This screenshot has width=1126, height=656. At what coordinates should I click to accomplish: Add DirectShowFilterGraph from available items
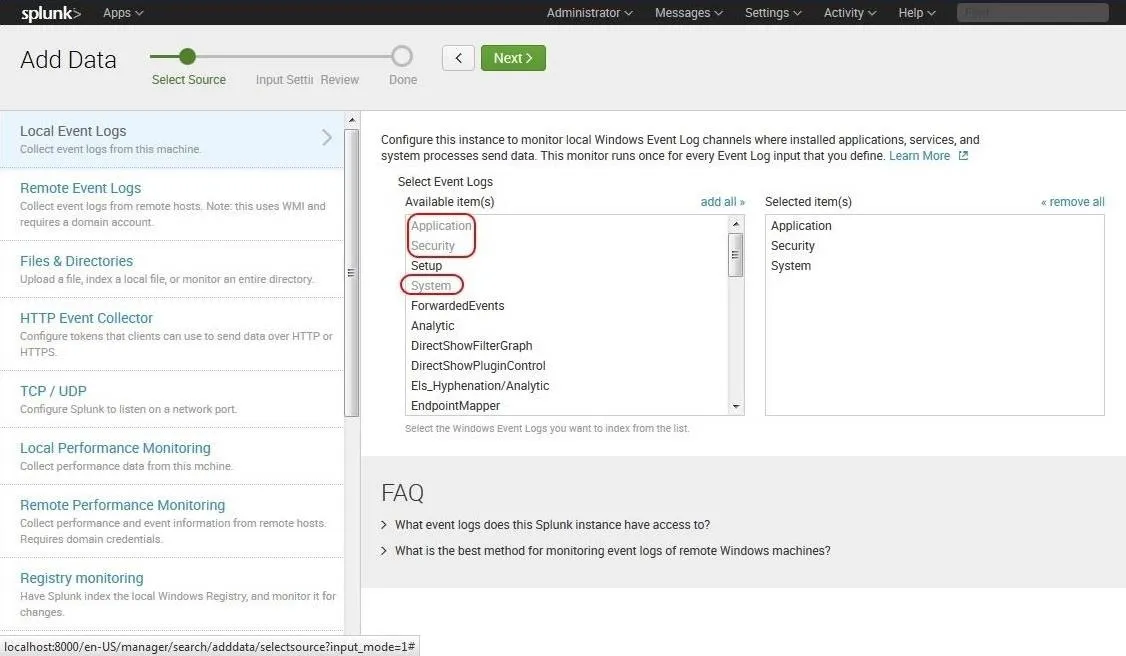(x=471, y=346)
